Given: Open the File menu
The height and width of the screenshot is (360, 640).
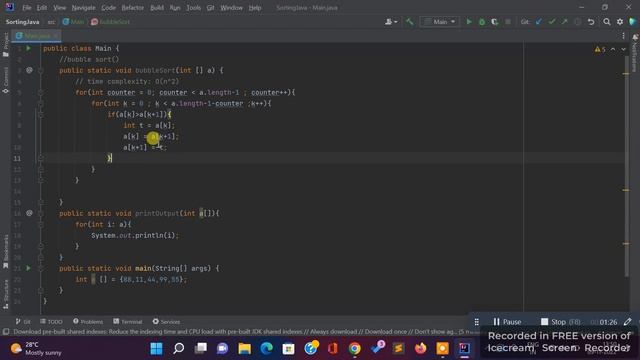Looking at the screenshot, I should click(x=27, y=8).
